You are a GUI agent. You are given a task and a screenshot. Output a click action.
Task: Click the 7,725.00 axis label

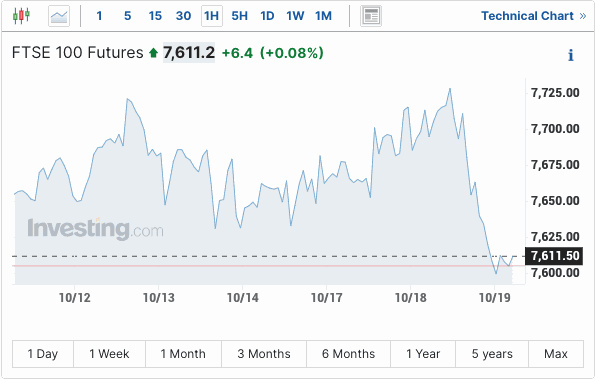pyautogui.click(x=555, y=93)
